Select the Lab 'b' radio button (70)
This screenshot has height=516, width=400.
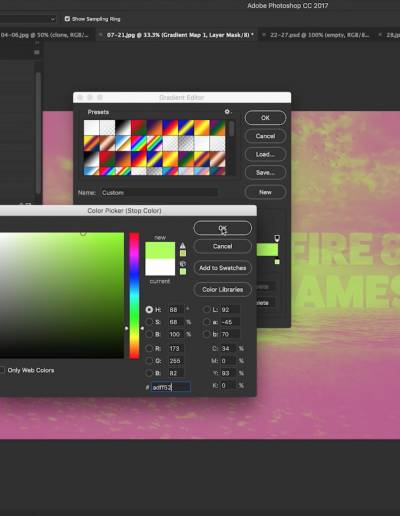[x=207, y=334]
